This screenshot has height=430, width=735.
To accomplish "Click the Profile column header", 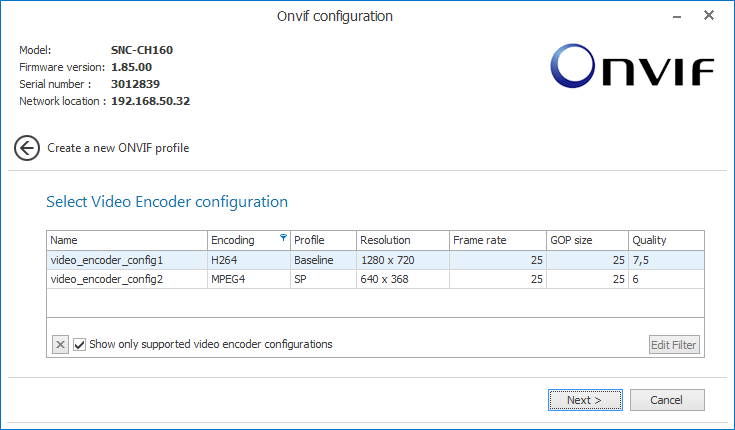I will click(321, 240).
